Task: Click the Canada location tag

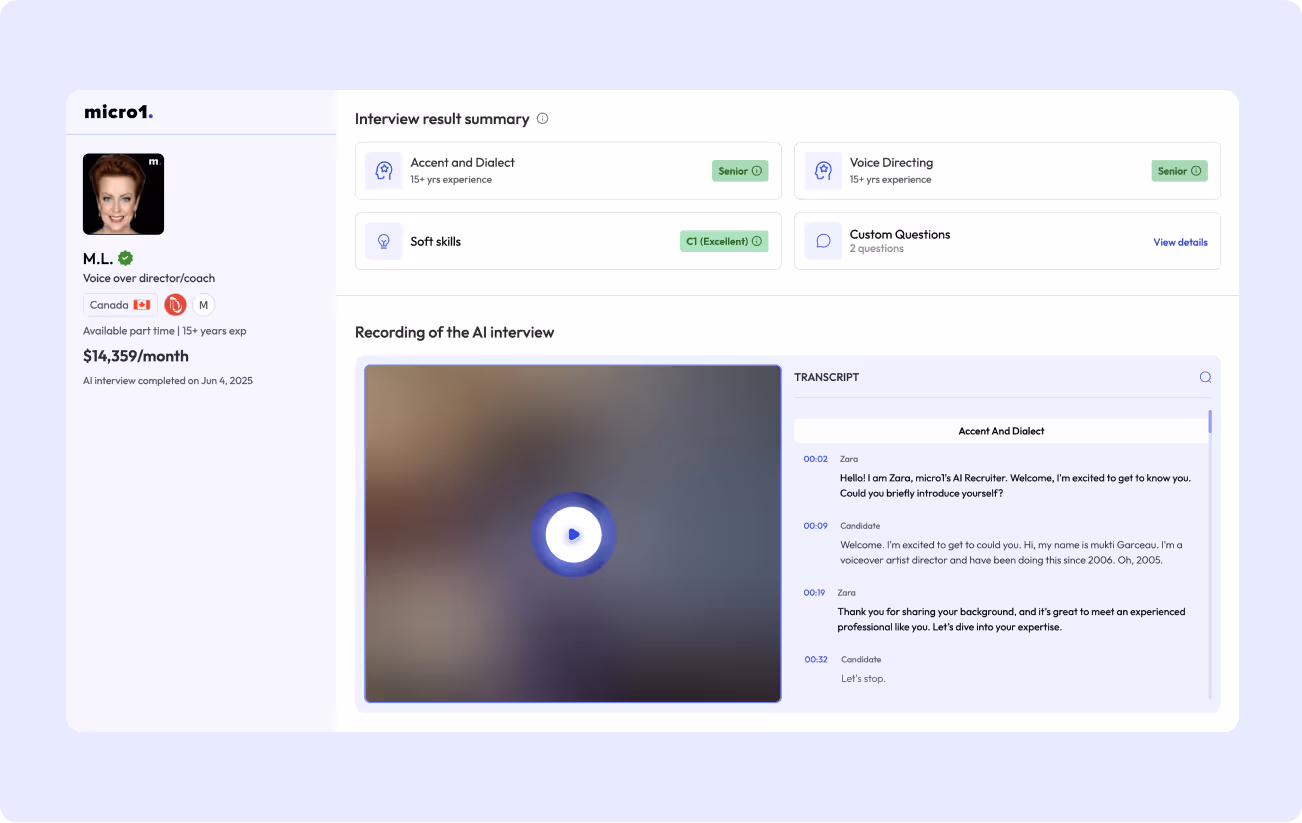Action: pyautogui.click(x=120, y=305)
